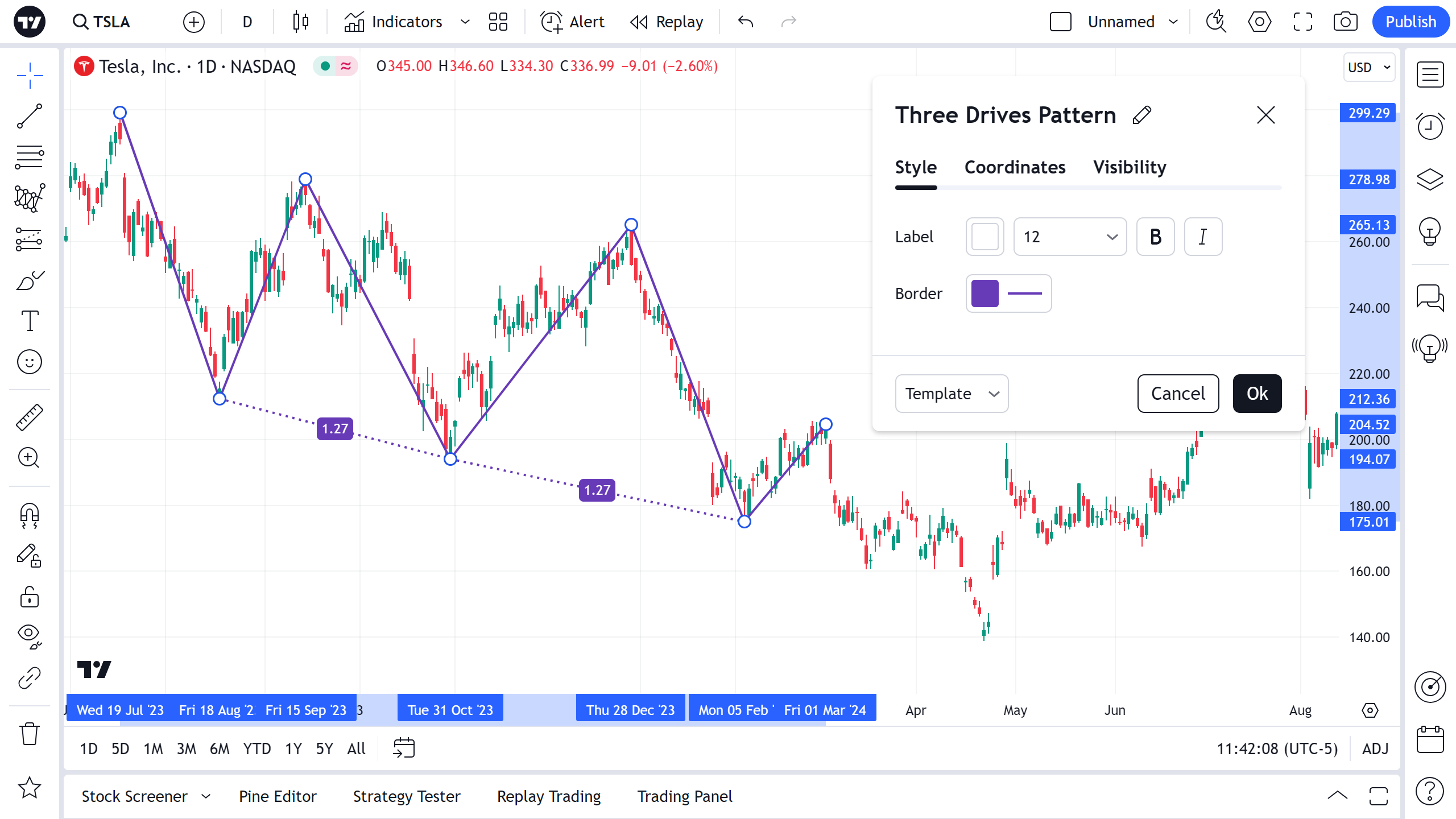Open the label font size dropdown

(x=1070, y=237)
